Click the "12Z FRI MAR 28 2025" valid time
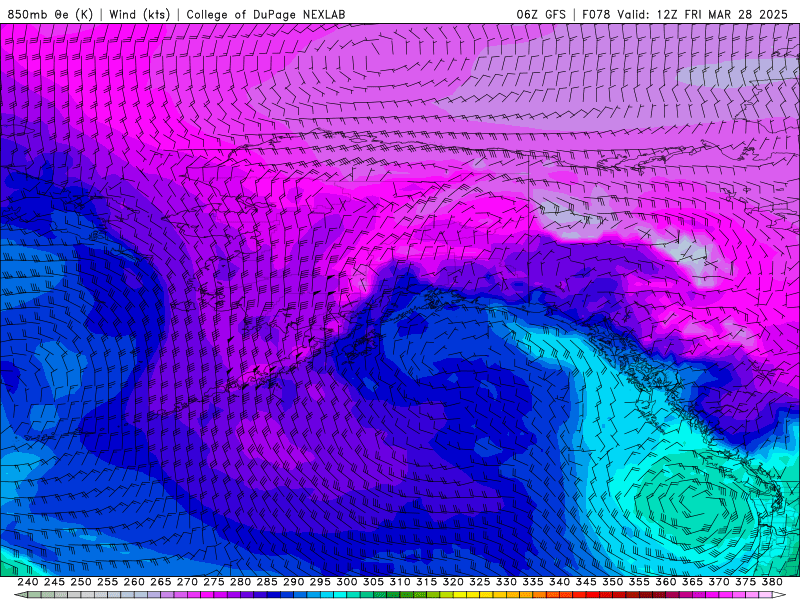 tap(722, 14)
